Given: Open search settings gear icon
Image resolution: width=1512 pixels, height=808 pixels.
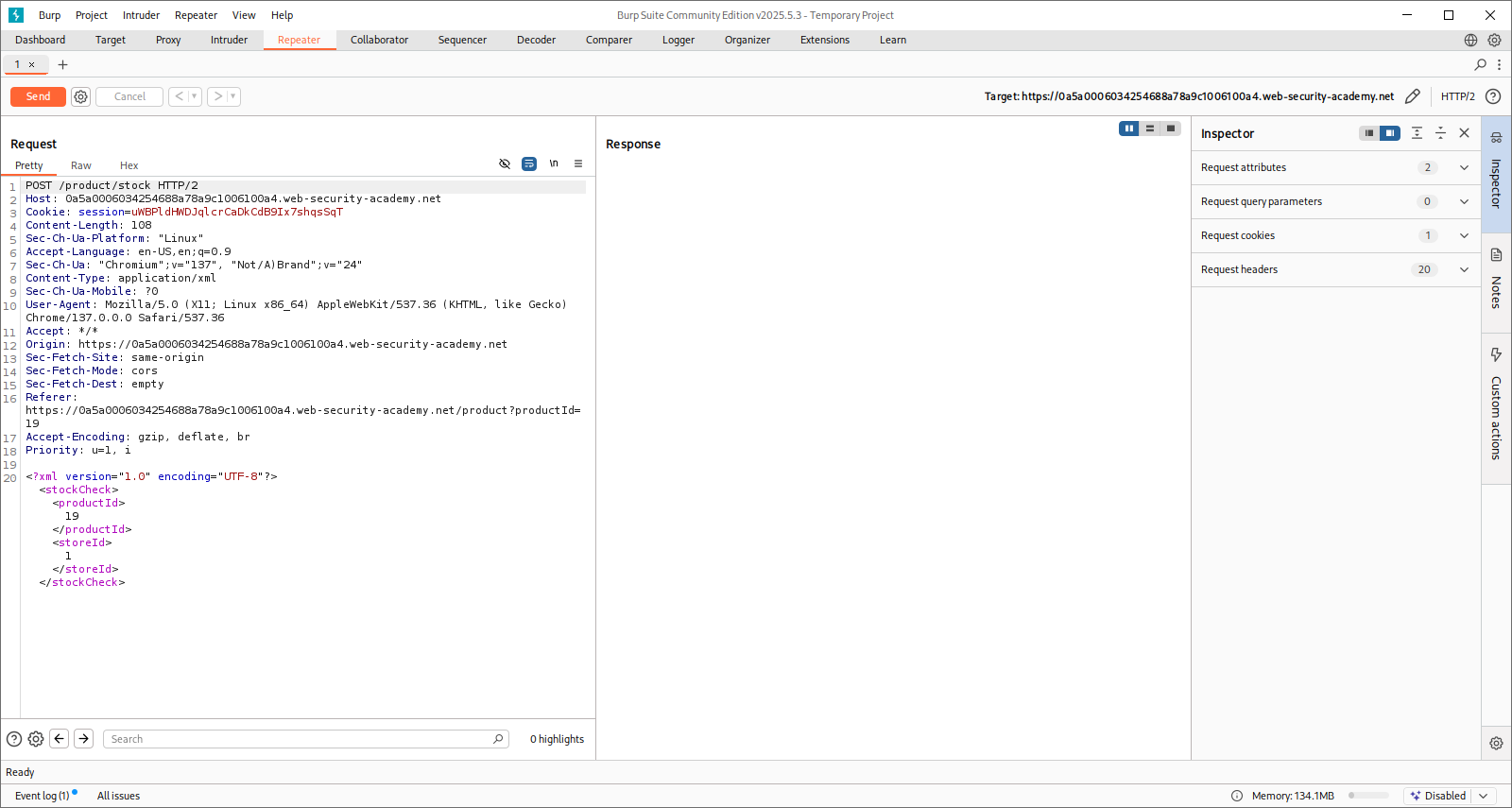Looking at the screenshot, I should pyautogui.click(x=36, y=739).
